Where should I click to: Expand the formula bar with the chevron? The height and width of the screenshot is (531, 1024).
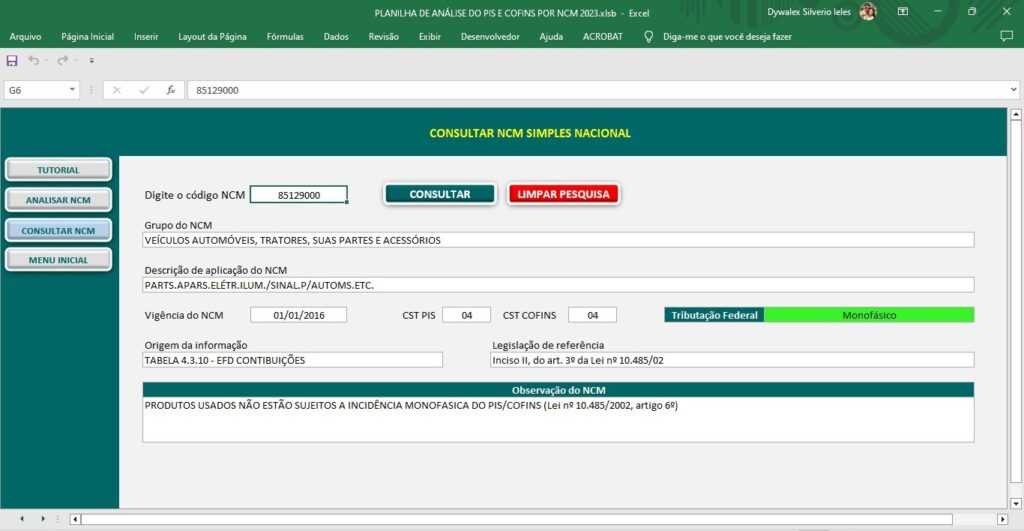[1014, 90]
